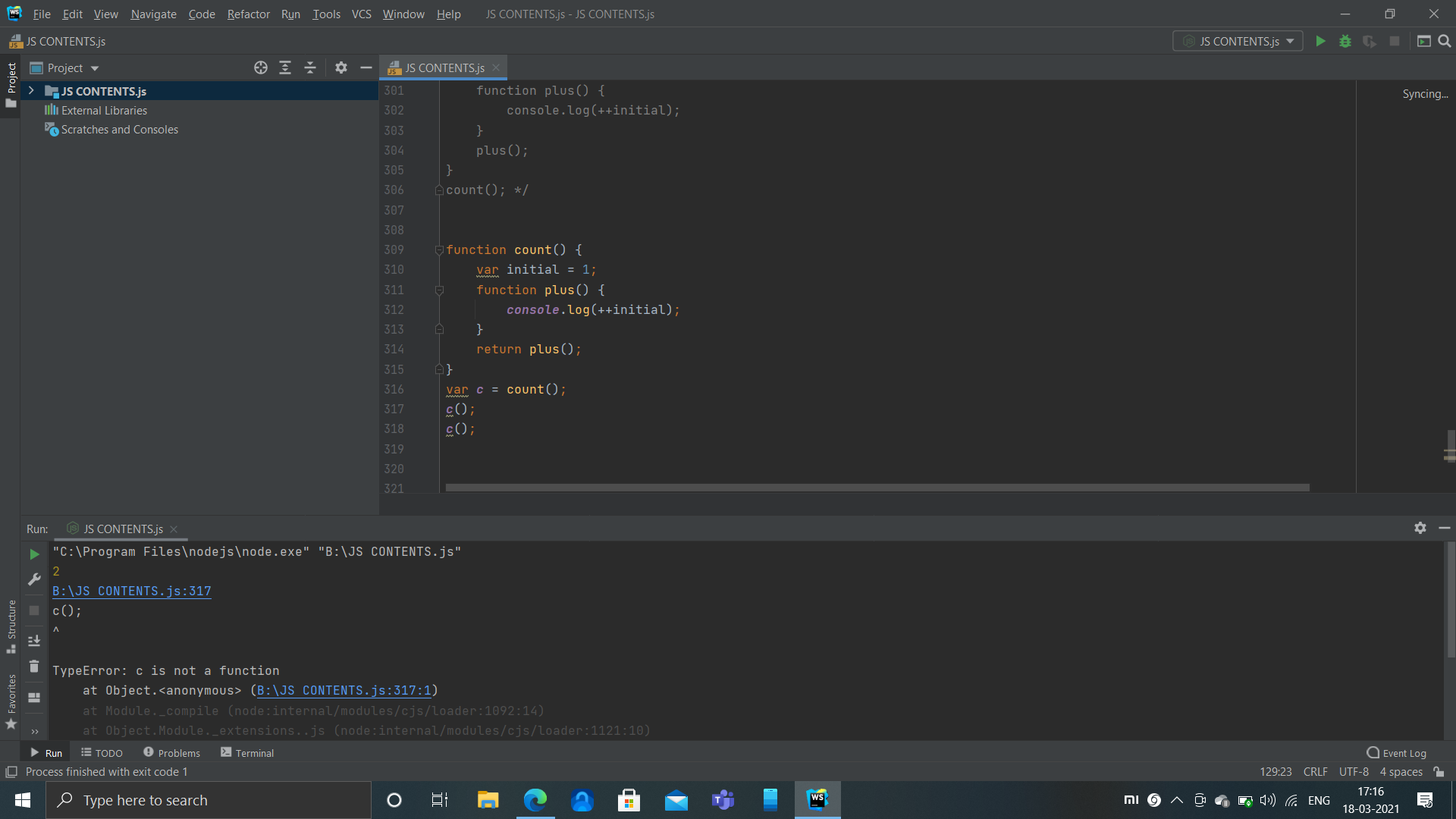Click B:\JS CONTENTS.js:317 link in console

point(131,591)
